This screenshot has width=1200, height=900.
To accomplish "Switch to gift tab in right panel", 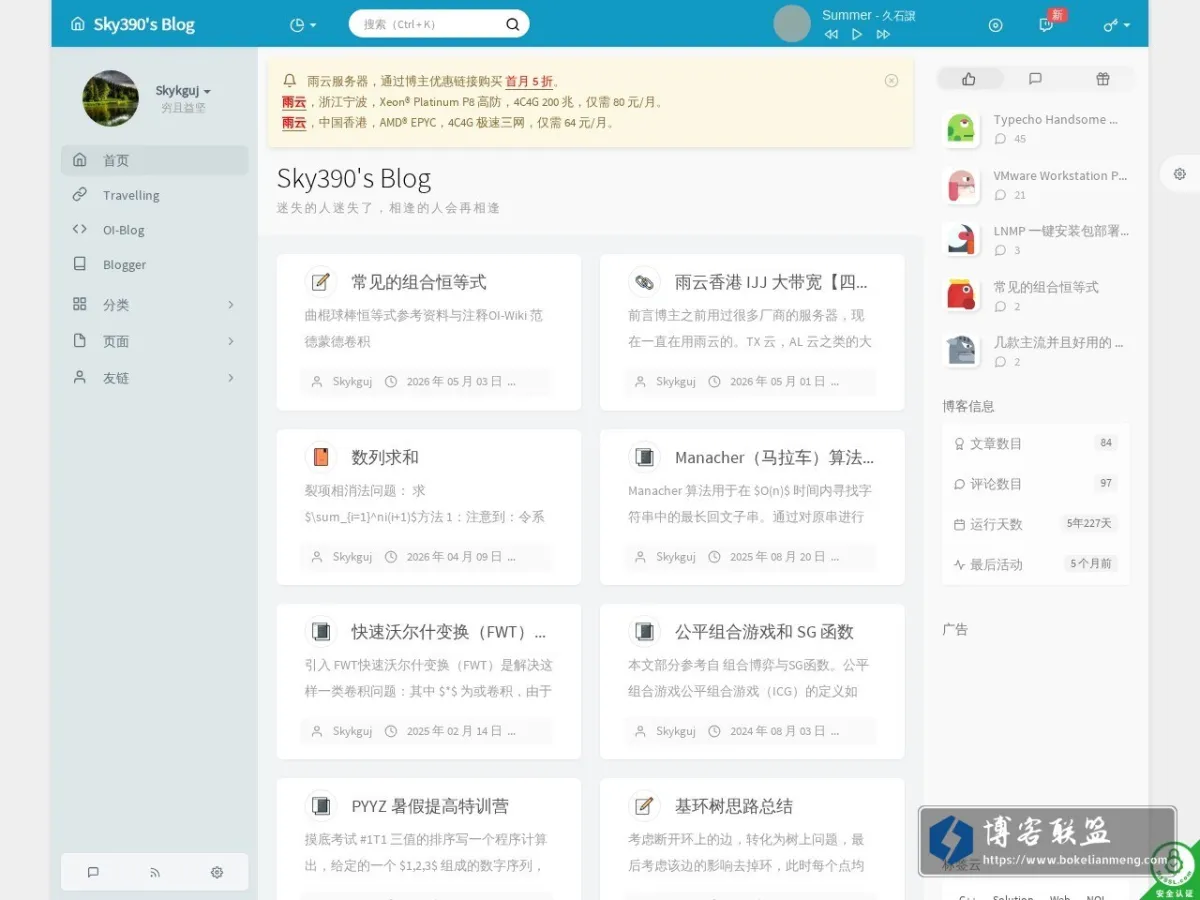I will point(1102,79).
